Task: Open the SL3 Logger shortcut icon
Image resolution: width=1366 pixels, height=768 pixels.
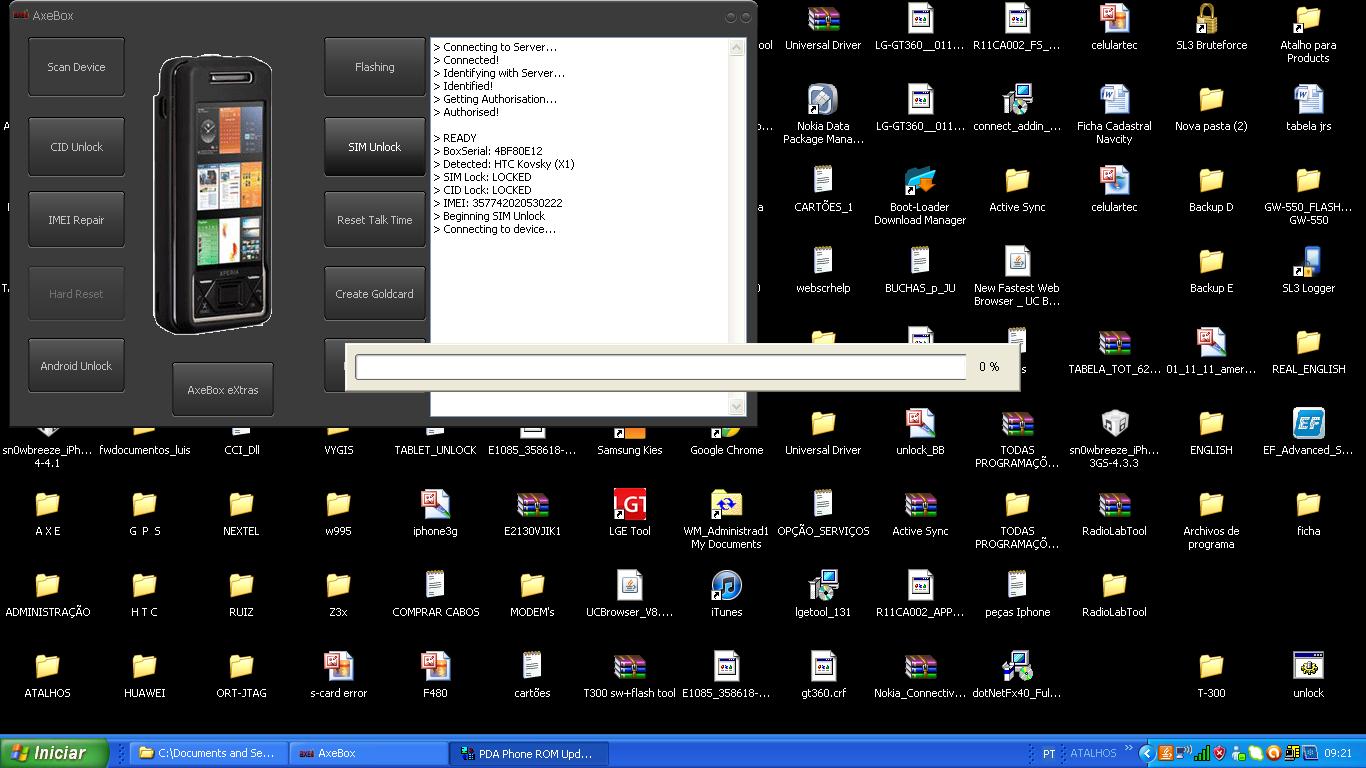Action: coord(1308,270)
